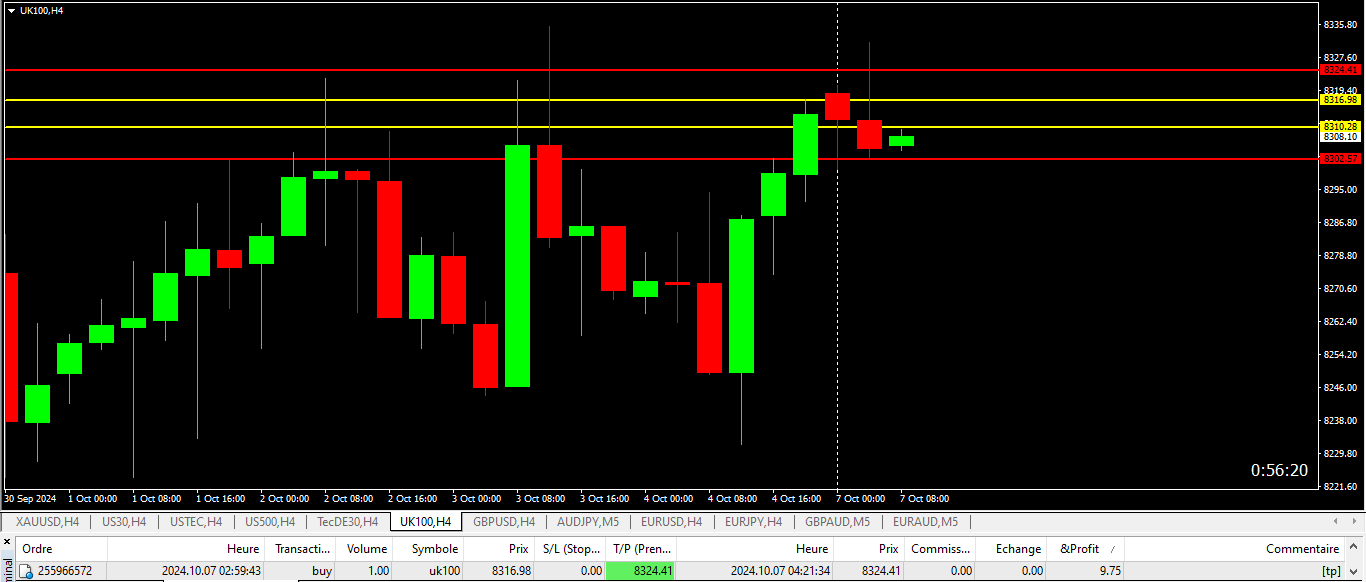Click open time 2024.10.07 02:59:43

[x=211, y=571]
